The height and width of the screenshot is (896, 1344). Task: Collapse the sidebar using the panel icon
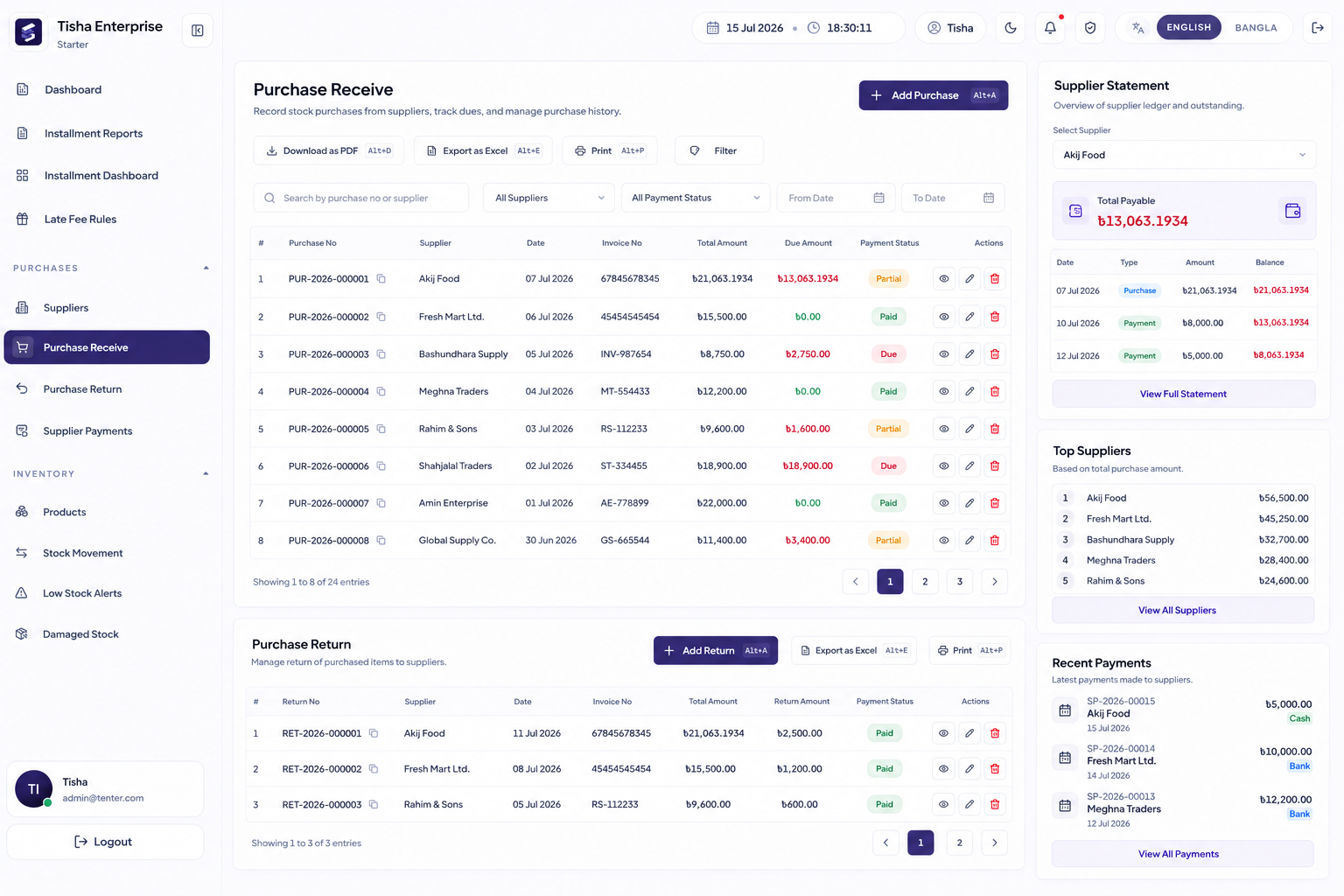(198, 31)
